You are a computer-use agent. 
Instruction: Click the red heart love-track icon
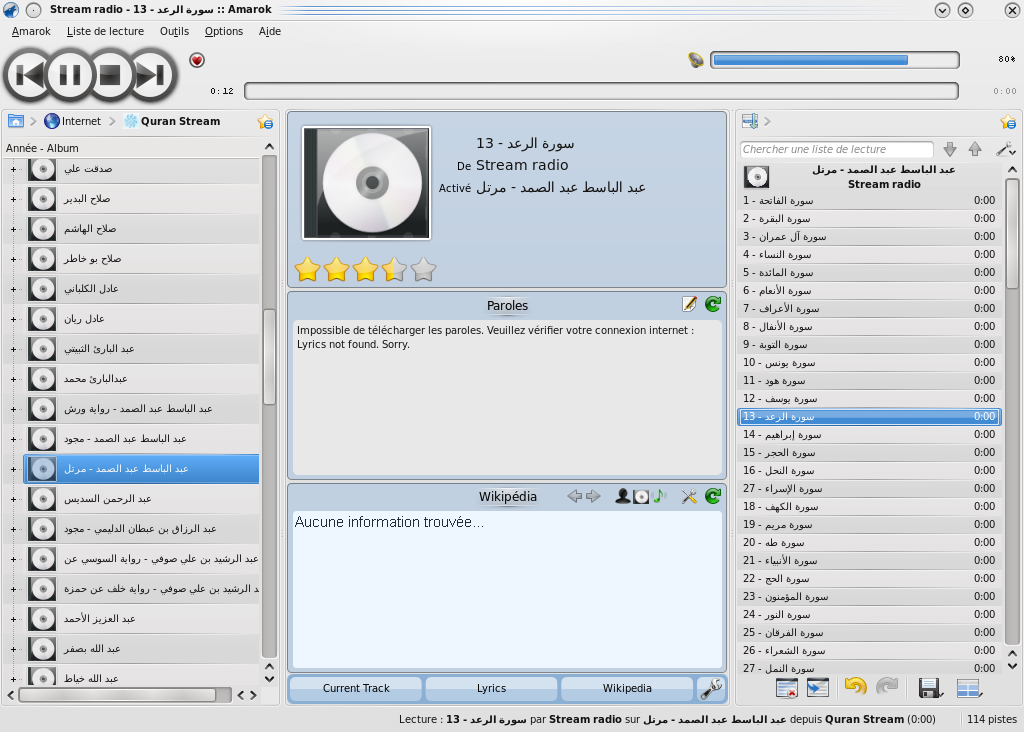[197, 60]
